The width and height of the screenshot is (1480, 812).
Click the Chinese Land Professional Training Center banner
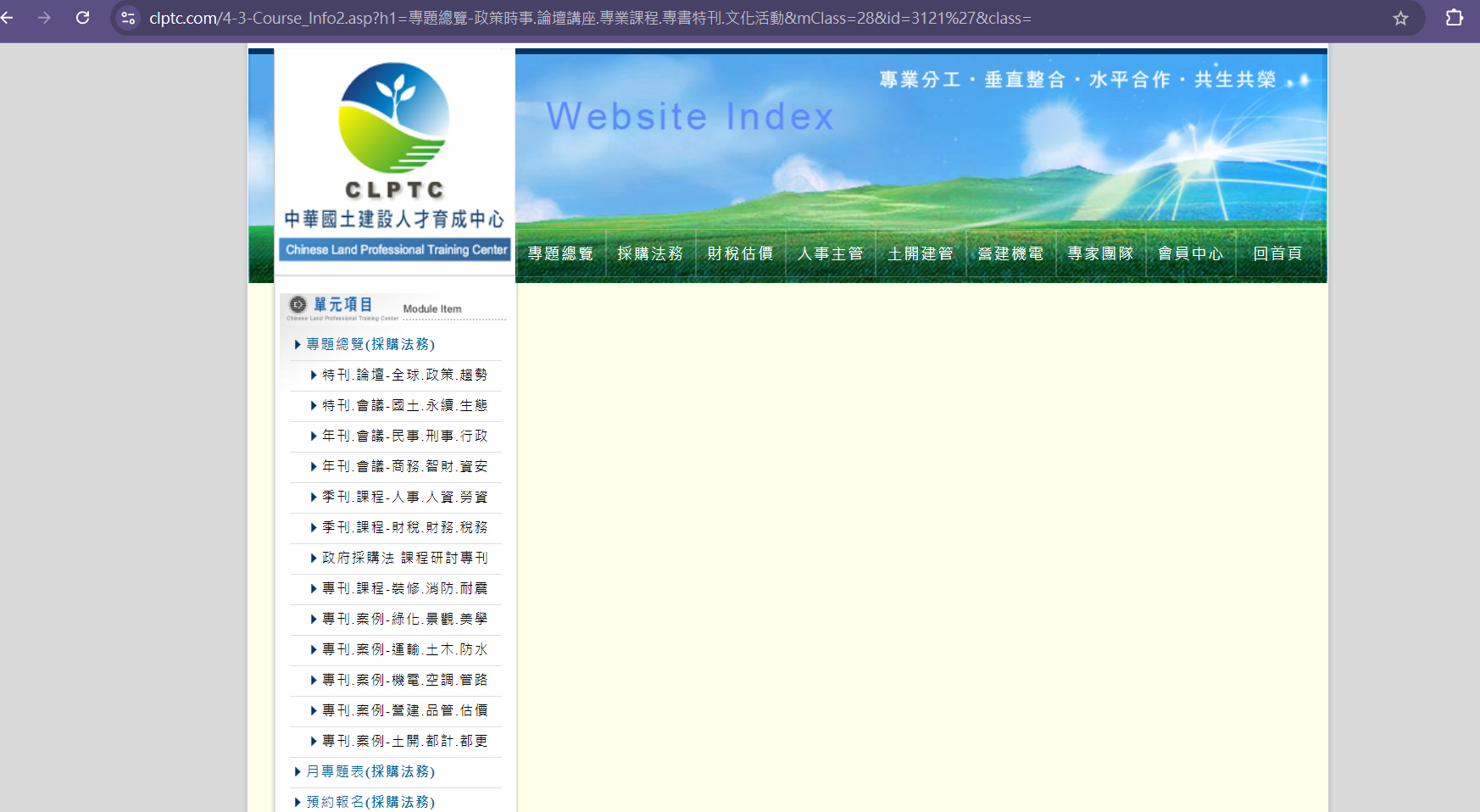pyautogui.click(x=395, y=249)
